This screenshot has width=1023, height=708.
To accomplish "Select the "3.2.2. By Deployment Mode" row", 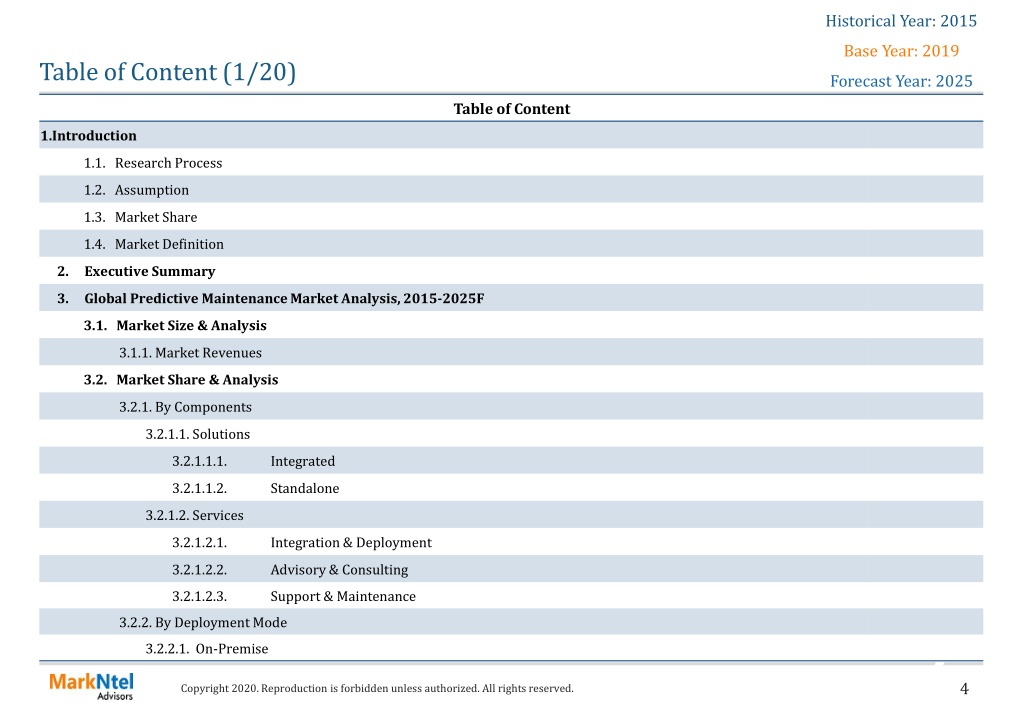I will coord(511,622).
